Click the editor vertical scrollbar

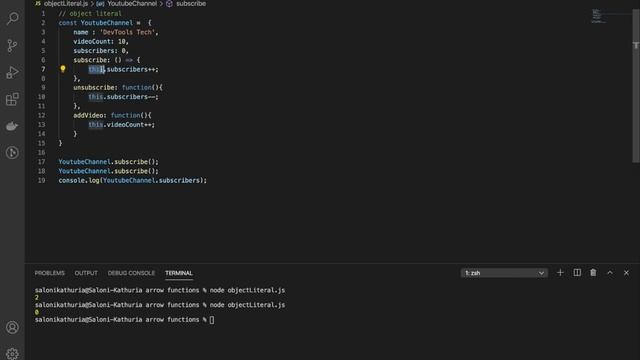[x=636, y=86]
